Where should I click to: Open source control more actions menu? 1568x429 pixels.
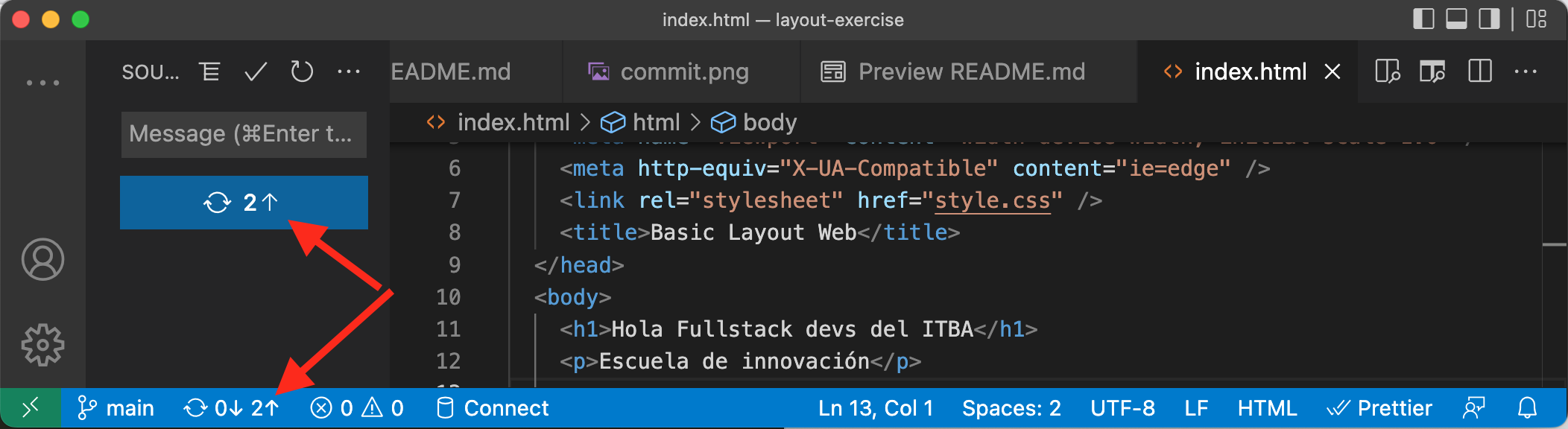click(349, 71)
